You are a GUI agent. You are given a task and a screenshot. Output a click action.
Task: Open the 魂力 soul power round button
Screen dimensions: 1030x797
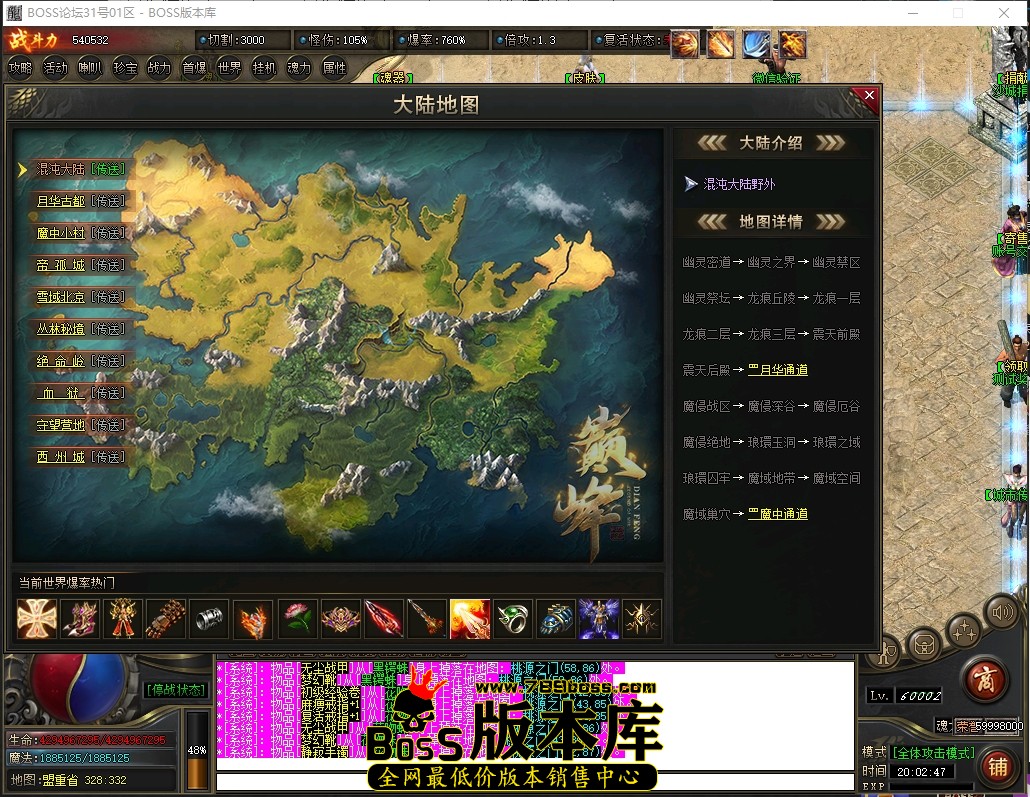(299, 68)
